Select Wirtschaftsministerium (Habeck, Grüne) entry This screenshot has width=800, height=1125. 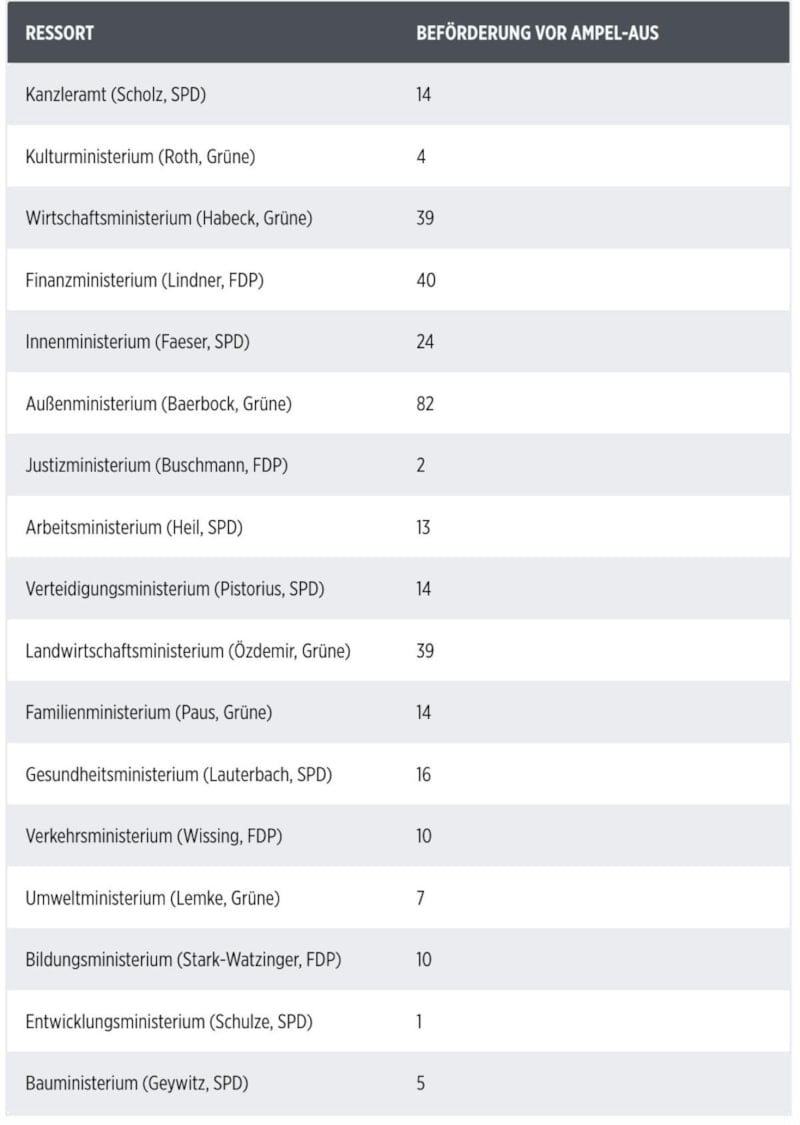click(168, 218)
